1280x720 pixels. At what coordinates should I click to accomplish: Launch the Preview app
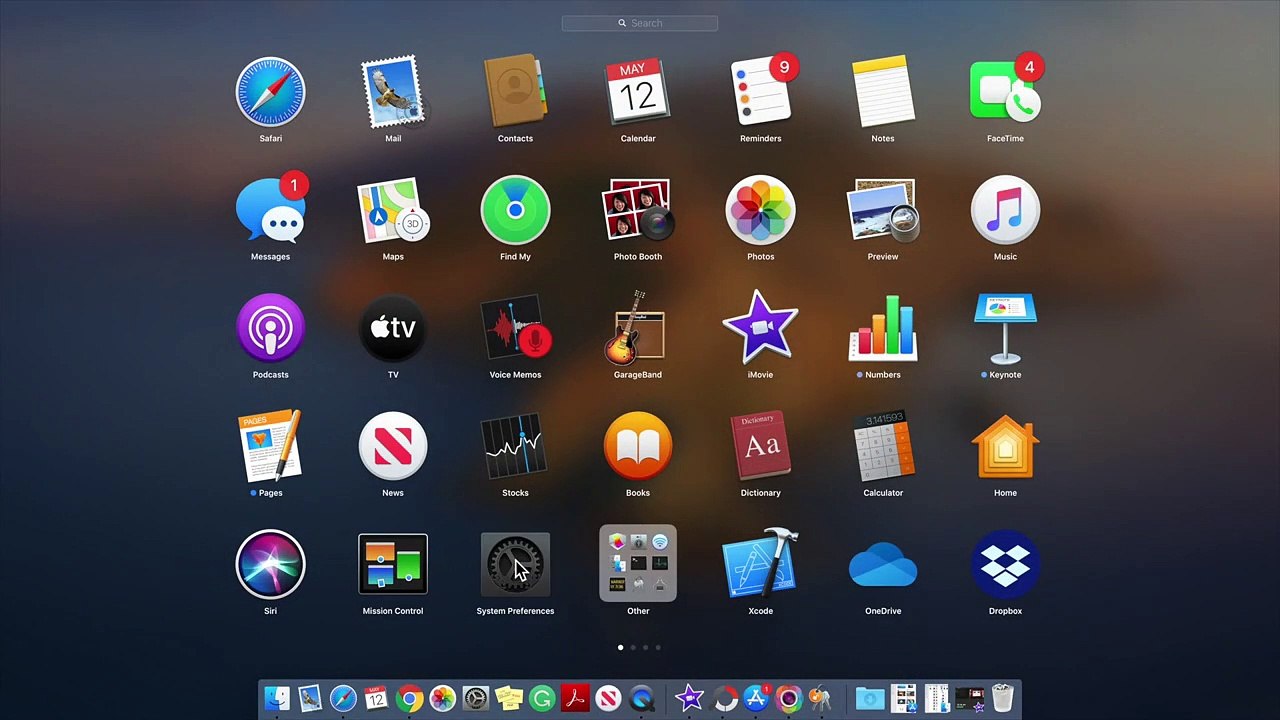click(883, 210)
